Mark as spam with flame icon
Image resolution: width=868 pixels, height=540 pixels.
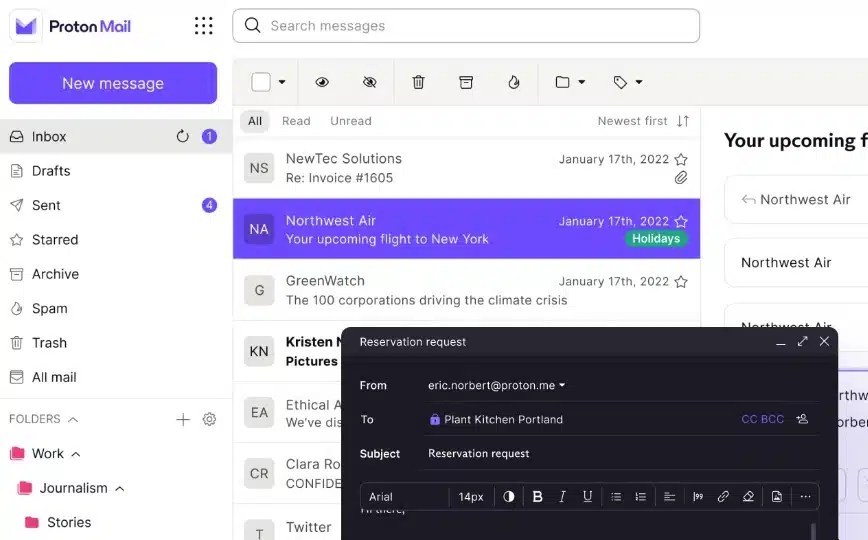click(514, 82)
